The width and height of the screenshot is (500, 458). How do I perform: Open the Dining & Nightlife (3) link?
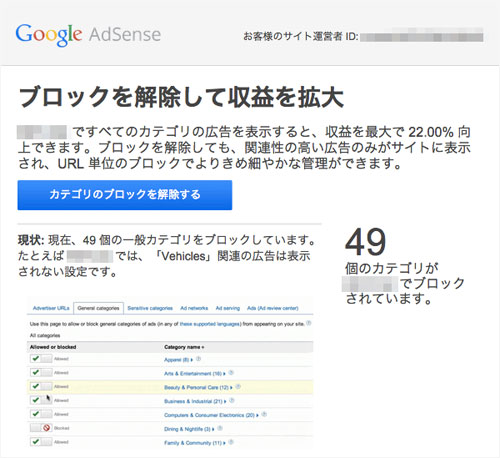187,429
